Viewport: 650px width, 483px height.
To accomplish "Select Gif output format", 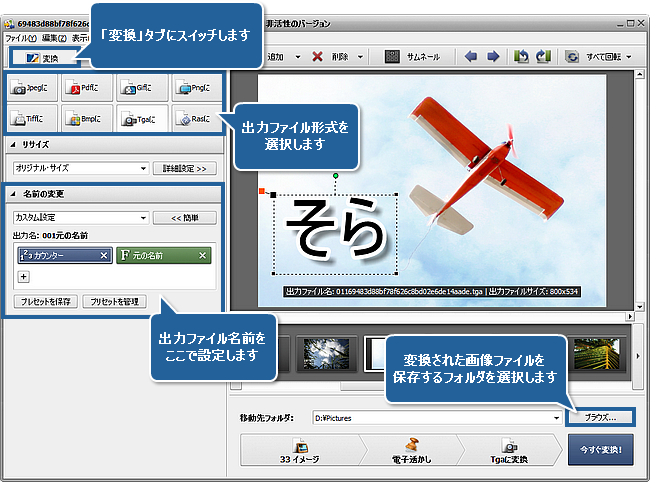I will click(142, 88).
